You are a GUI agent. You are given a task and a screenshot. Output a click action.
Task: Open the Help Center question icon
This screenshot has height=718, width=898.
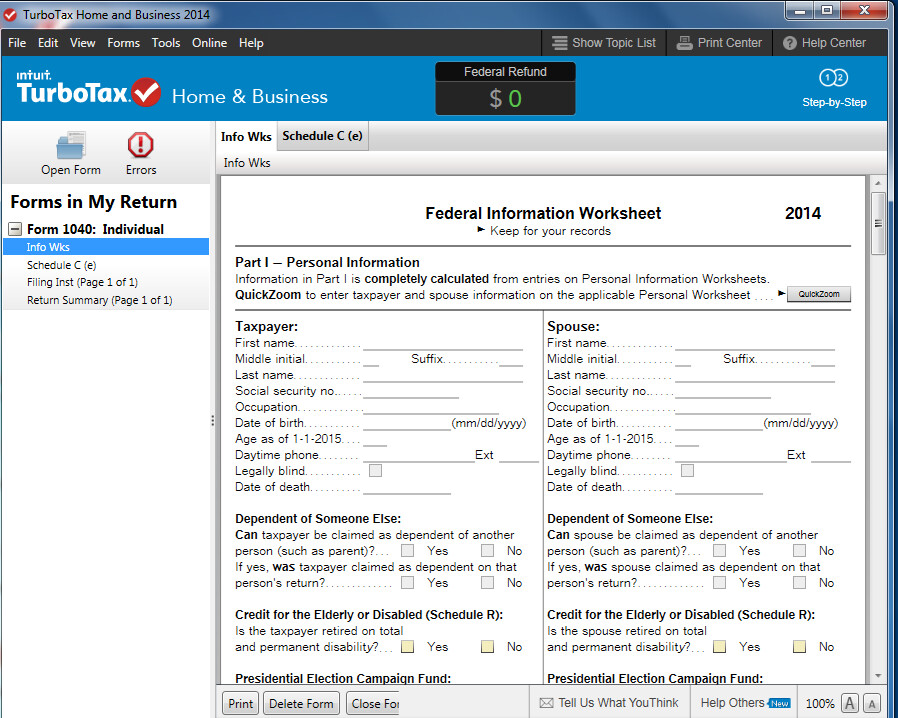point(790,43)
